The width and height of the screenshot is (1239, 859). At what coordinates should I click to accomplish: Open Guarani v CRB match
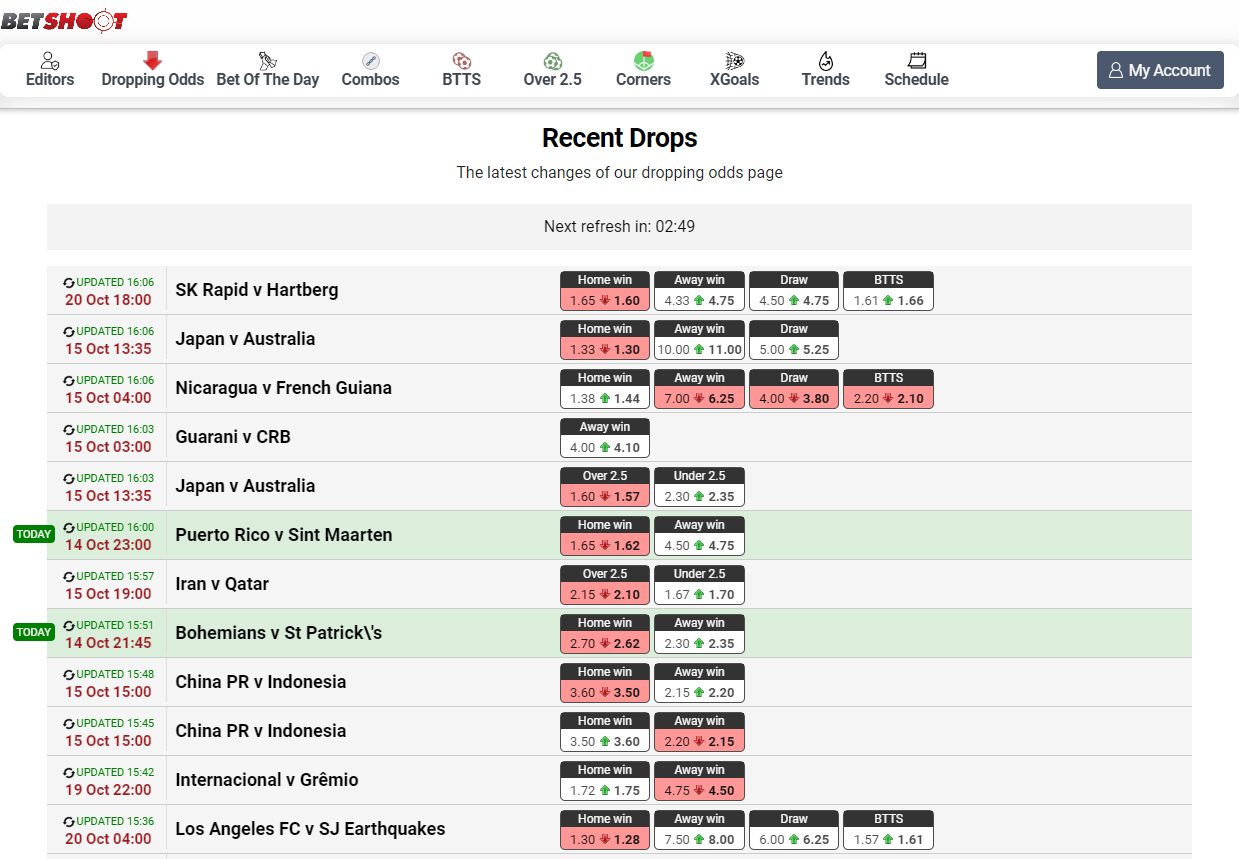pos(233,437)
